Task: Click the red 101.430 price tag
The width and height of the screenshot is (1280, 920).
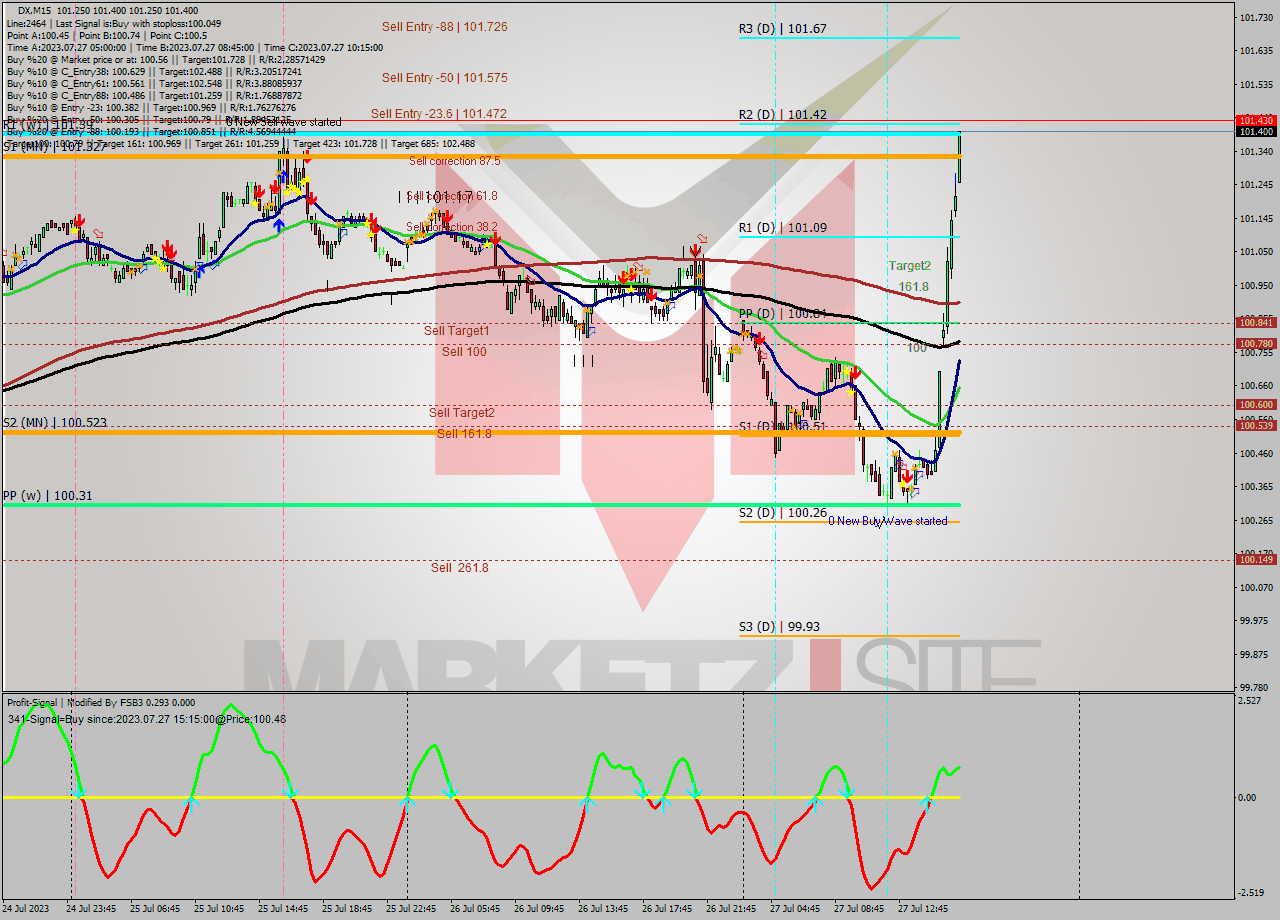Action: (1256, 120)
